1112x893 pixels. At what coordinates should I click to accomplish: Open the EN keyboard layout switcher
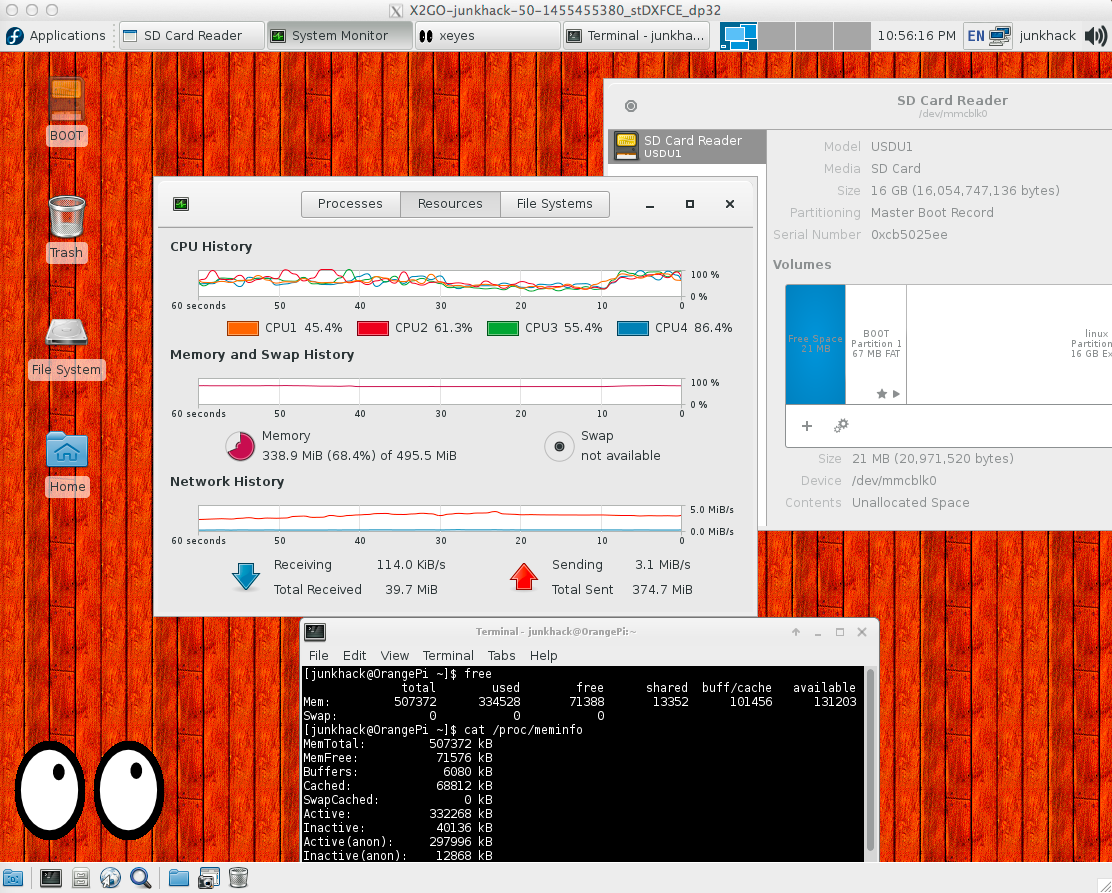[976, 35]
